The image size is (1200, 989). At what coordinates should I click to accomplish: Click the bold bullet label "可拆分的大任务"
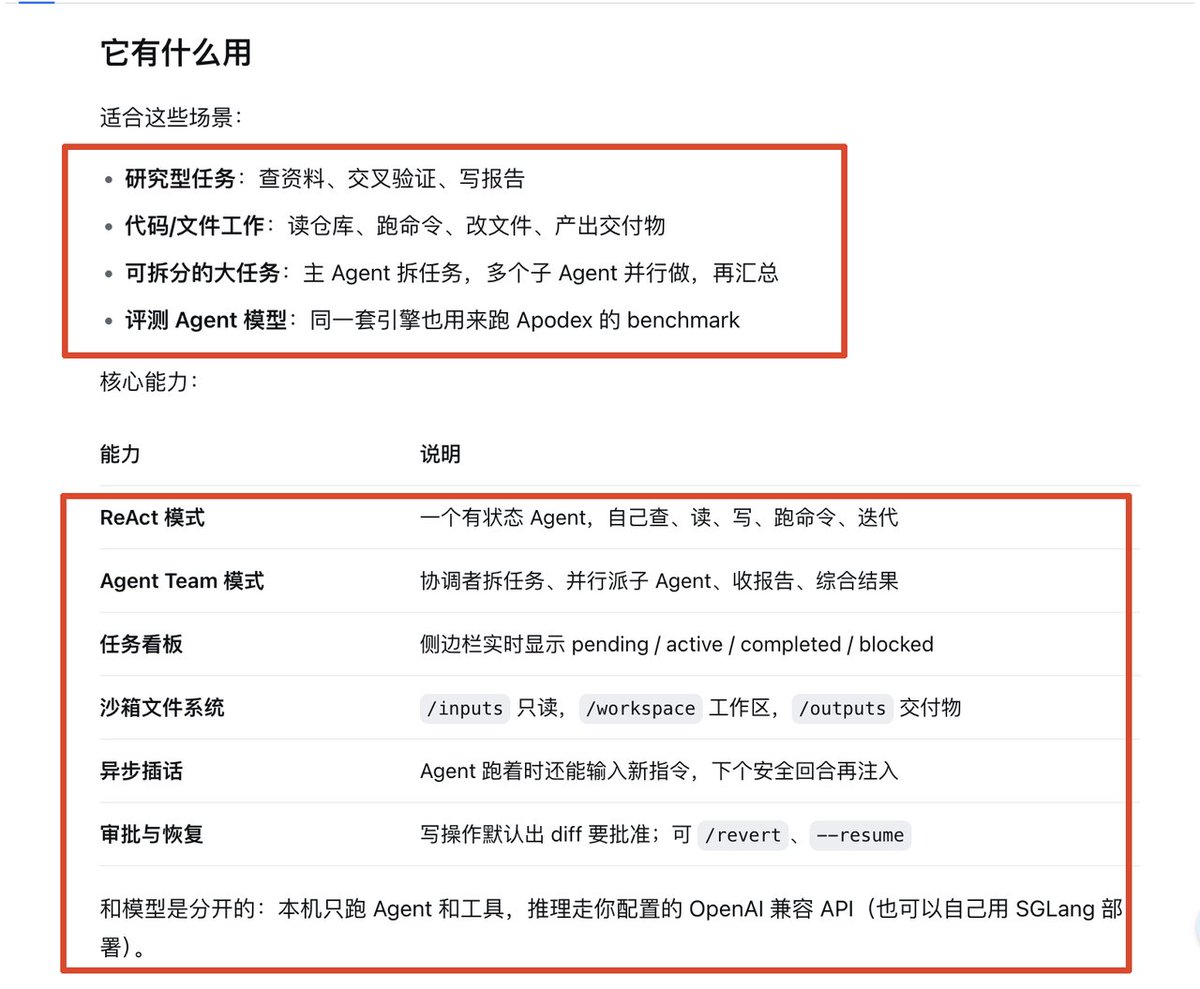202,273
